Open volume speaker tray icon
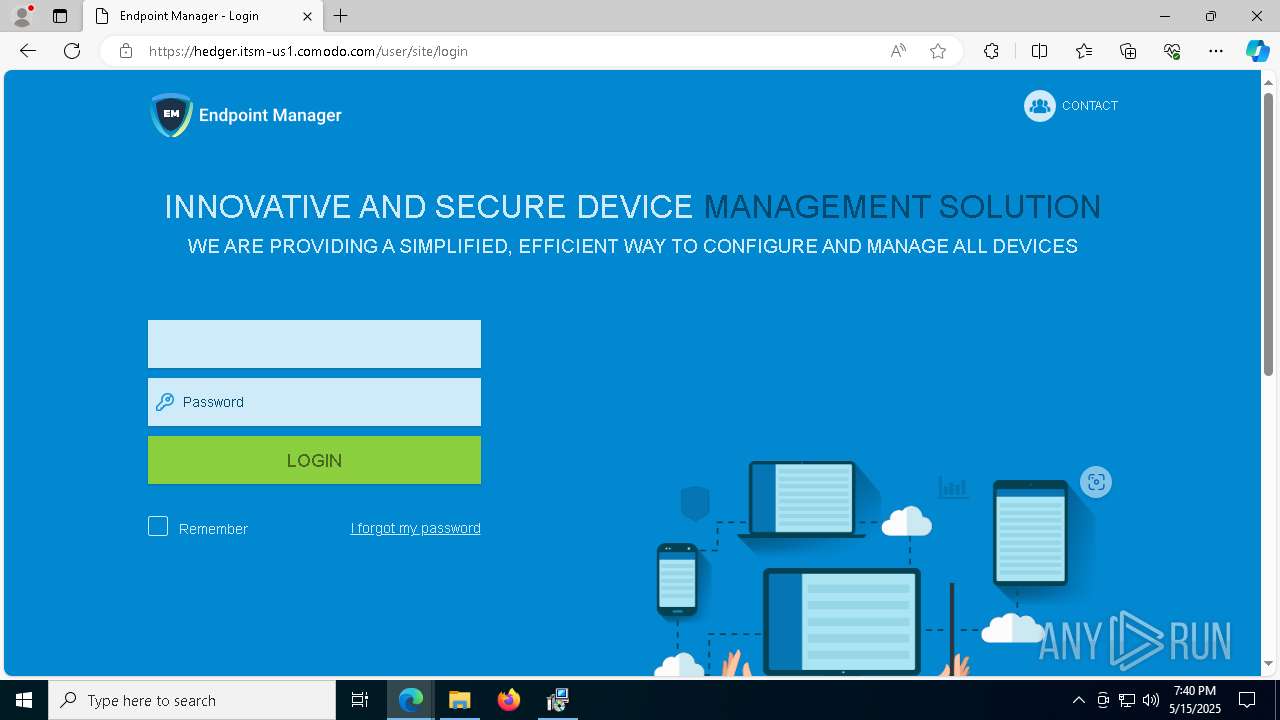The height and width of the screenshot is (720, 1280). (x=1150, y=700)
